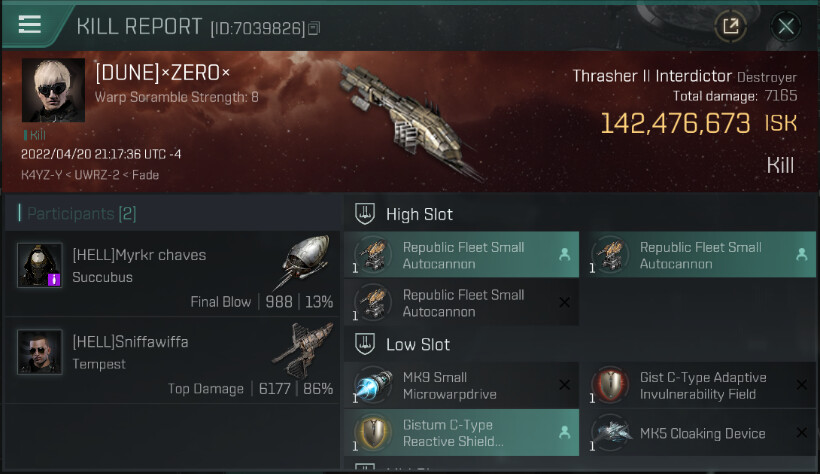Copy the kill report ID icon
Image resolution: width=820 pixels, height=474 pixels.
pos(314,28)
